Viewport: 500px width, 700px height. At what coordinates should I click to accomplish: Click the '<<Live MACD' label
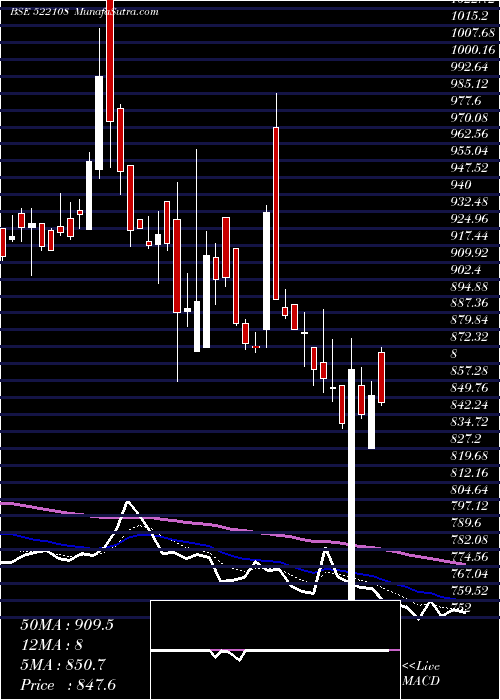click(421, 674)
